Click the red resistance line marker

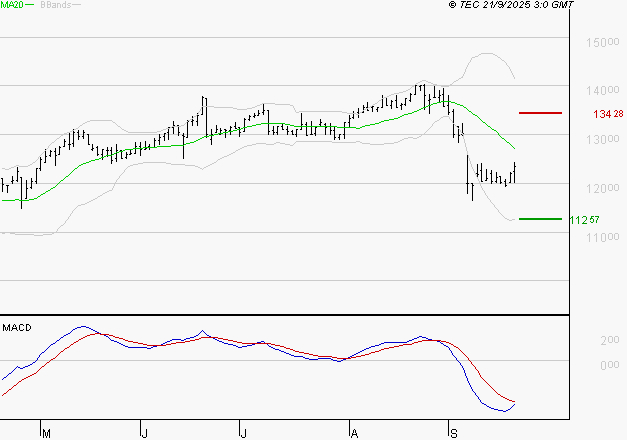pos(540,113)
